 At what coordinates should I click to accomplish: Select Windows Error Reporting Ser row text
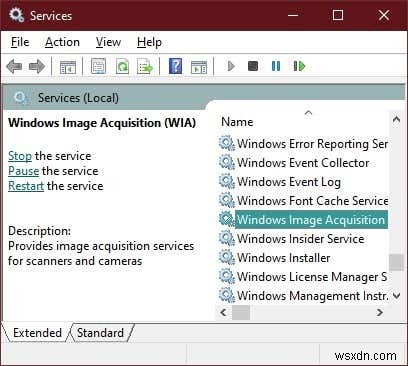pos(312,144)
